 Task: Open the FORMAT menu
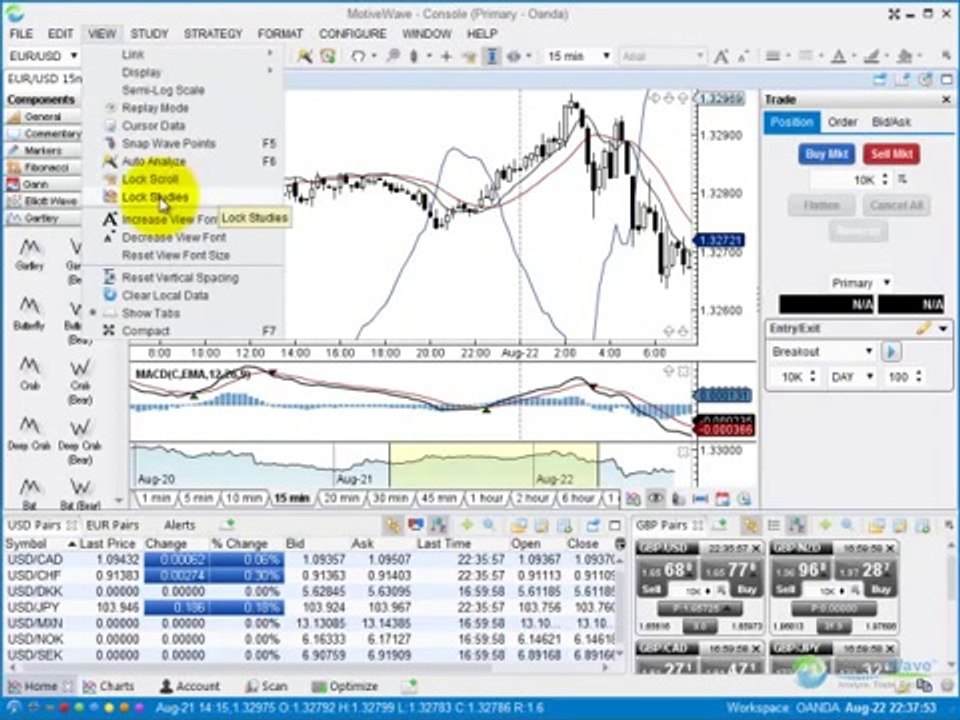(280, 34)
